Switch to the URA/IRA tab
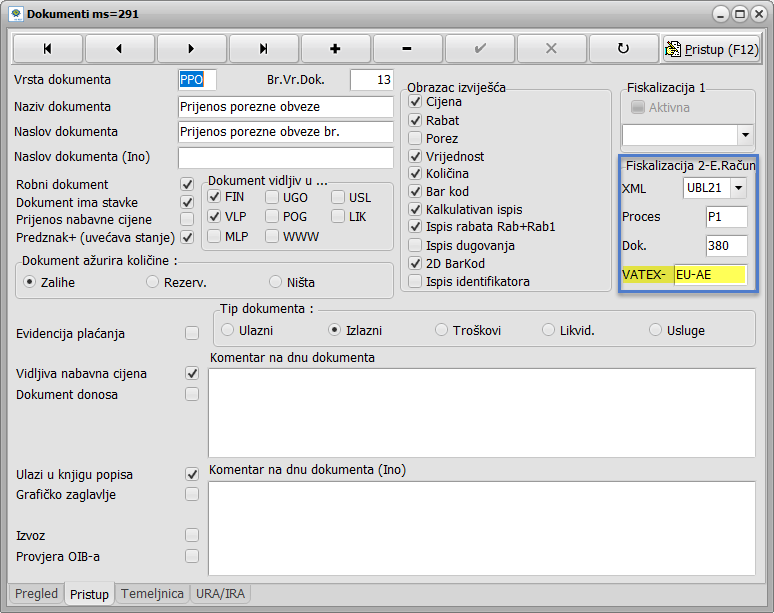The image size is (774, 613). pos(220,594)
